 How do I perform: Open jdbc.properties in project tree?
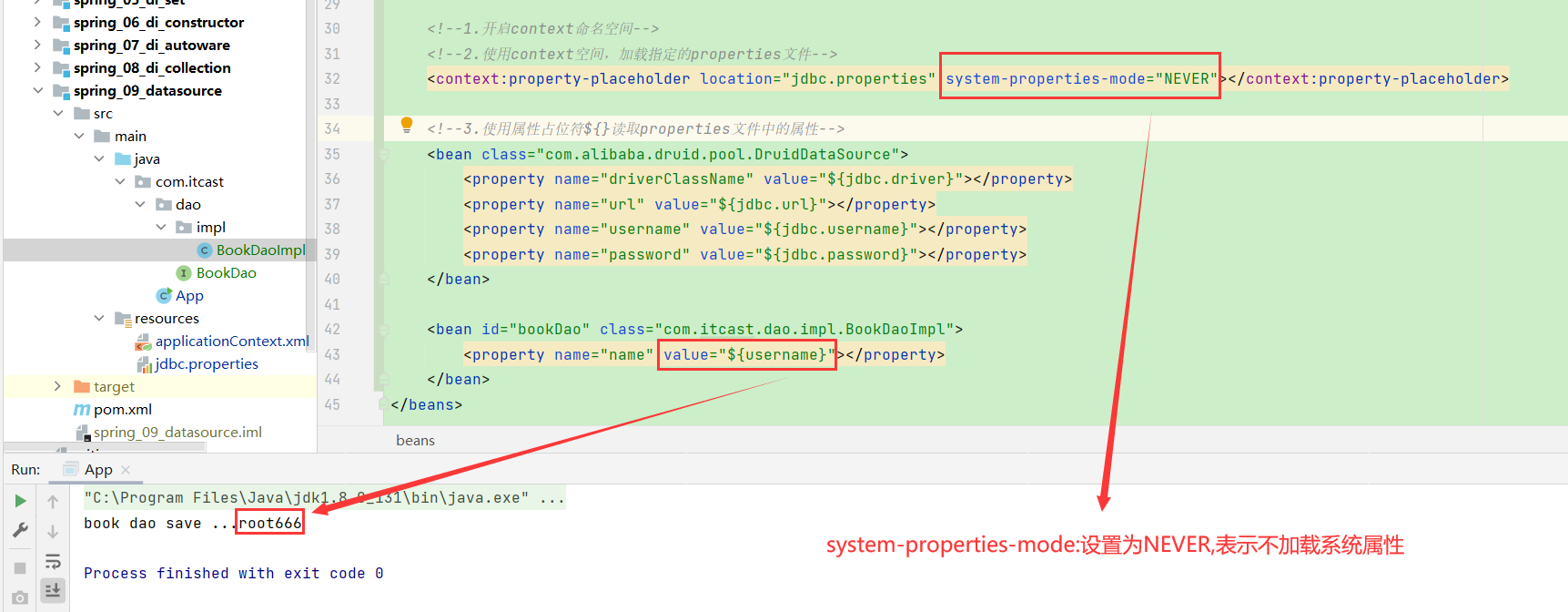[x=207, y=363]
